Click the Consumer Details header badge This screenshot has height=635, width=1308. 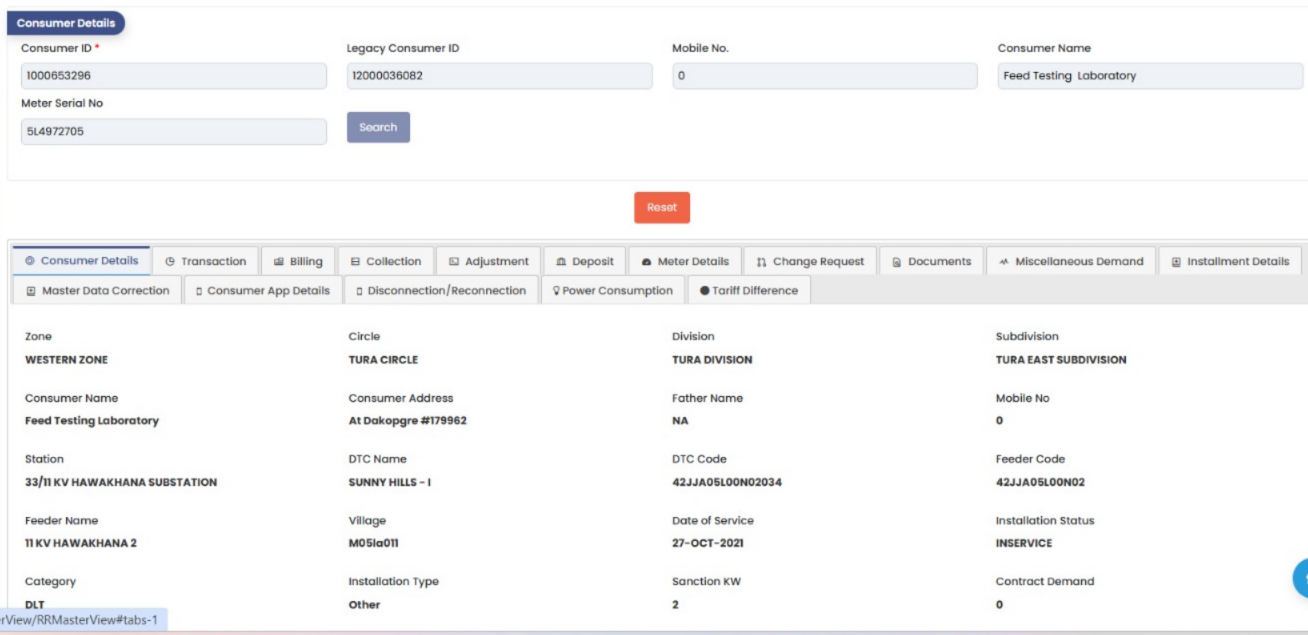tap(66, 23)
